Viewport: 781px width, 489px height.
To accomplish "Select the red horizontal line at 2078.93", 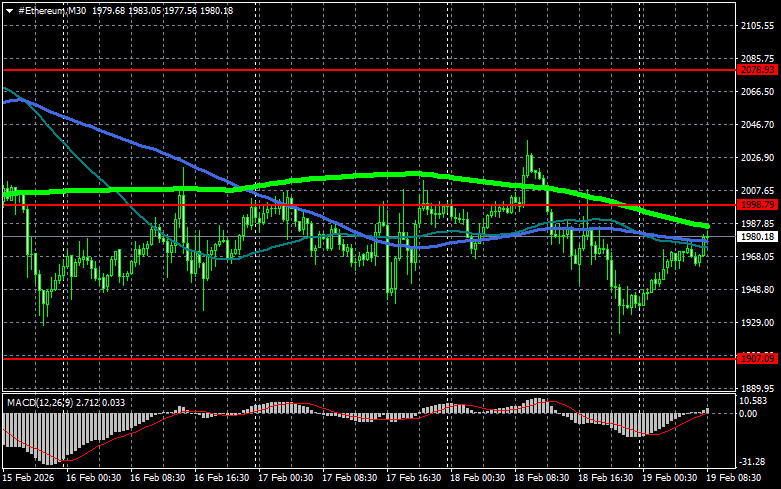I will point(369,70).
